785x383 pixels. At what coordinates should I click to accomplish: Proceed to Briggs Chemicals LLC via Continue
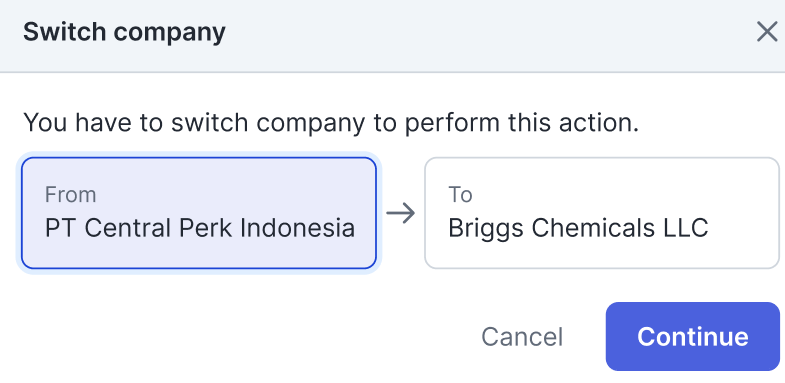(x=692, y=336)
